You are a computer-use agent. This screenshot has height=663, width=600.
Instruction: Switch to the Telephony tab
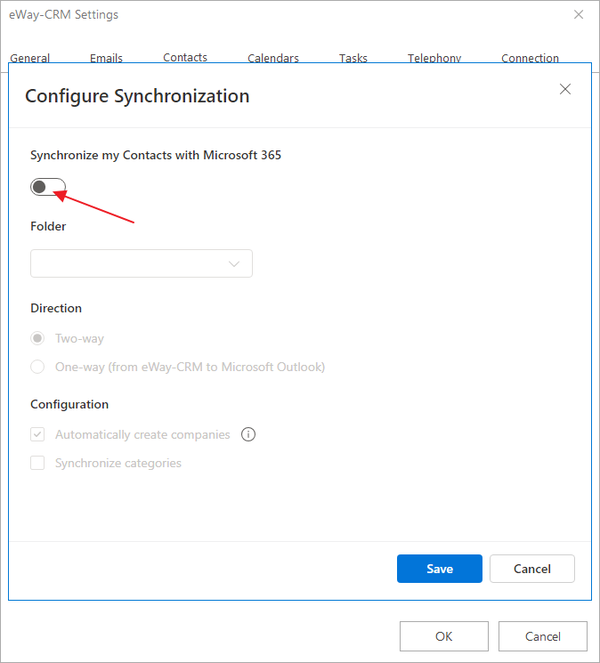pyautogui.click(x=434, y=58)
